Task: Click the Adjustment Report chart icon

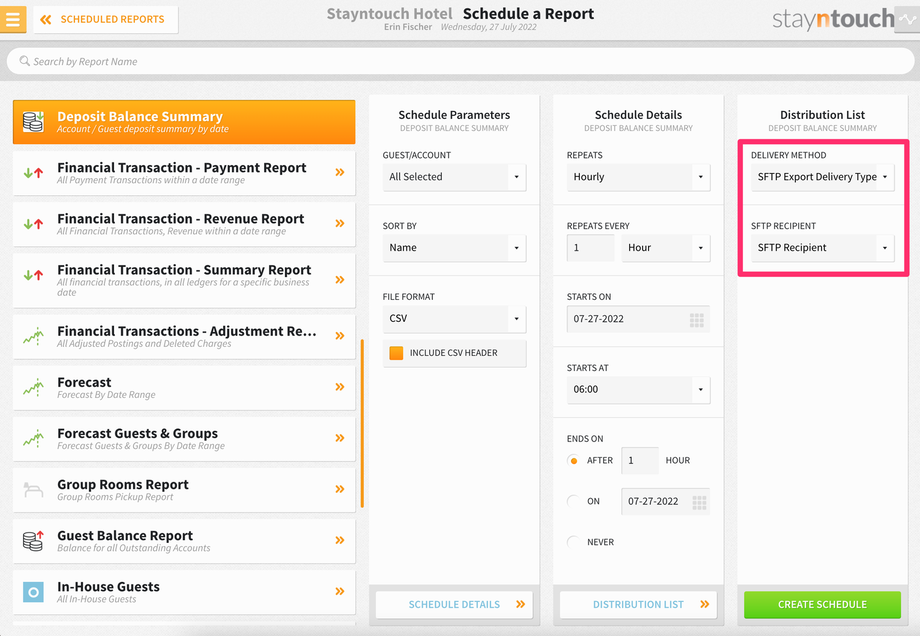Action: point(33,336)
